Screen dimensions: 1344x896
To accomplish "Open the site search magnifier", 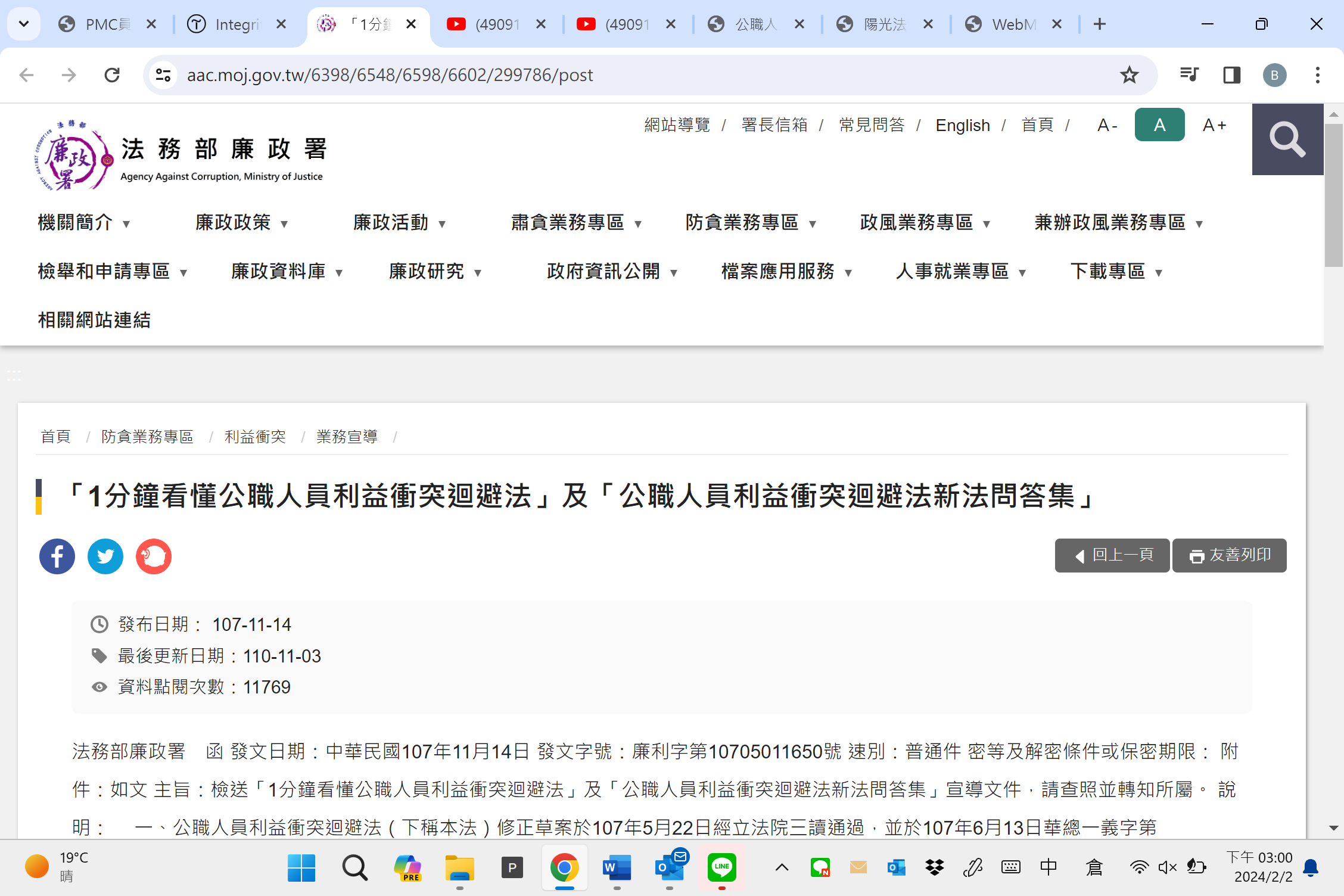I will 1287,139.
